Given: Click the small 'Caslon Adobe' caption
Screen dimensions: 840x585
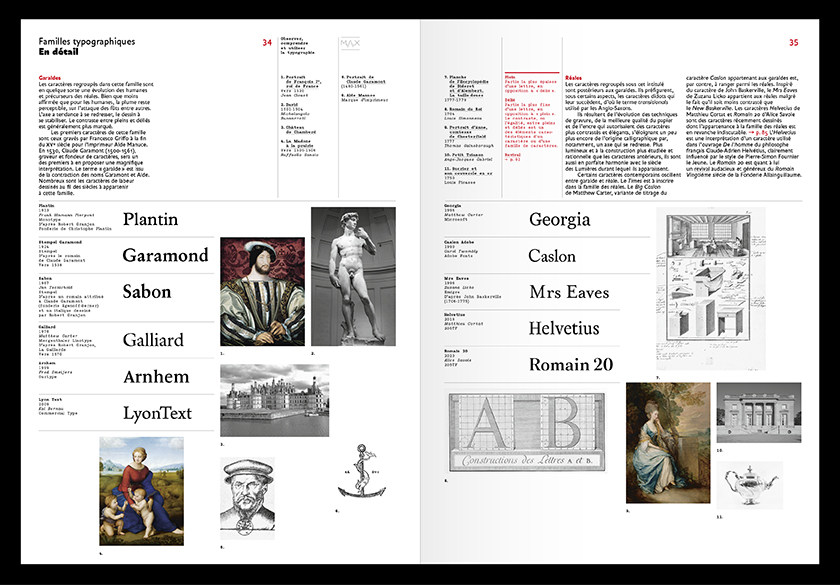Looking at the screenshot, I should (x=459, y=242).
